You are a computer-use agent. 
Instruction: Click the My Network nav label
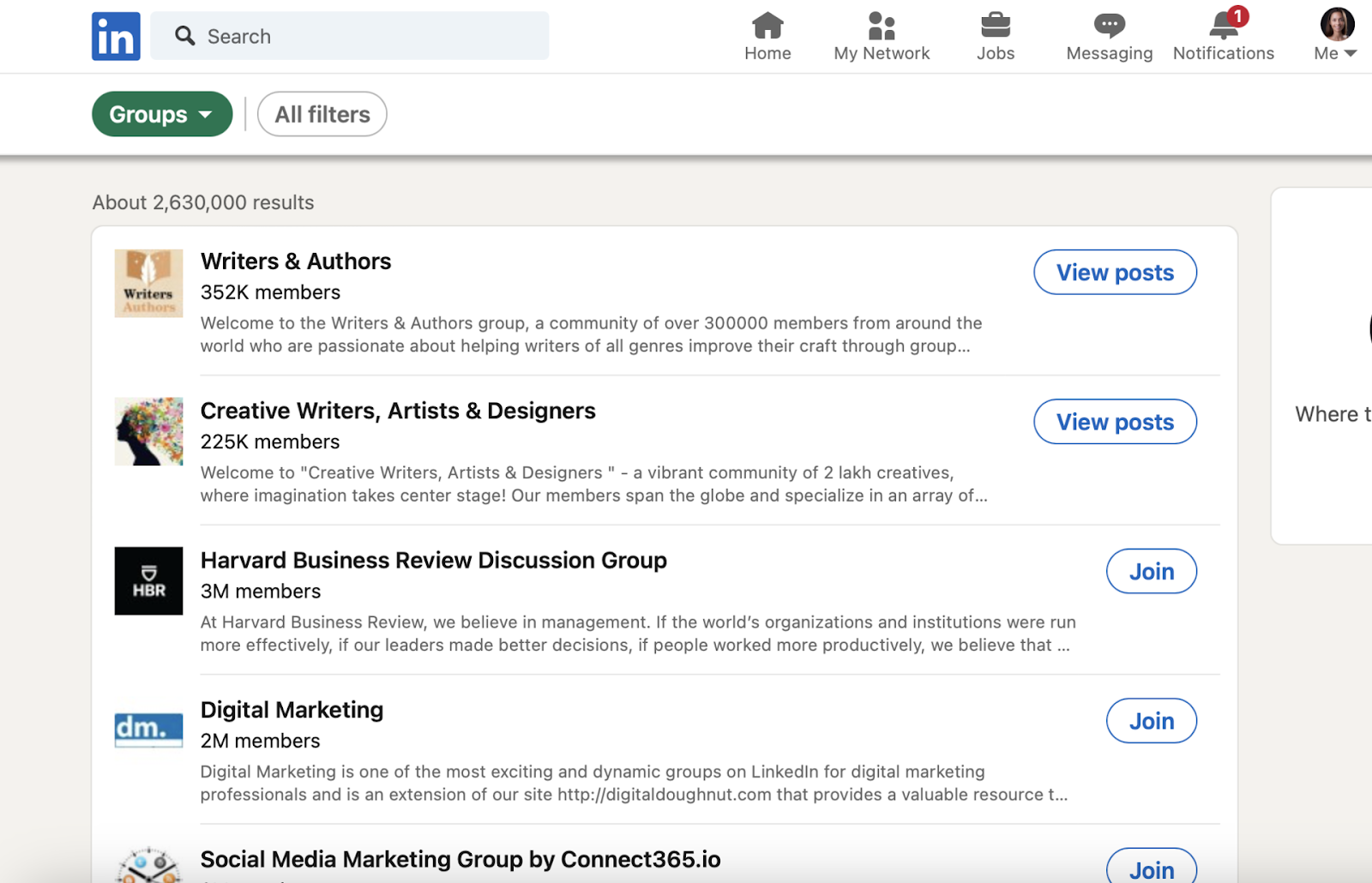882,53
